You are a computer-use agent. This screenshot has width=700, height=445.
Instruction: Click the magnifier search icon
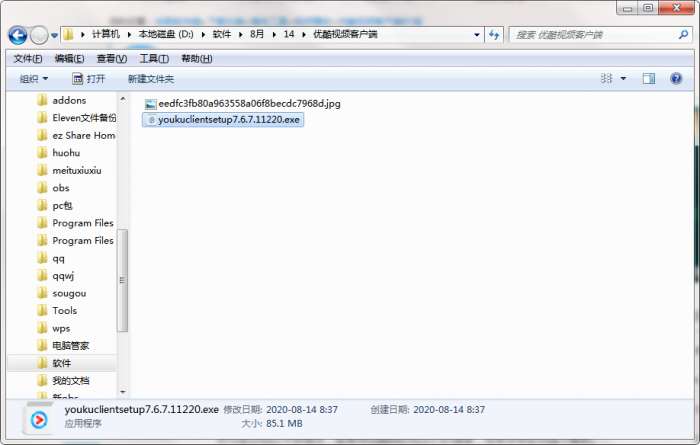(683, 34)
